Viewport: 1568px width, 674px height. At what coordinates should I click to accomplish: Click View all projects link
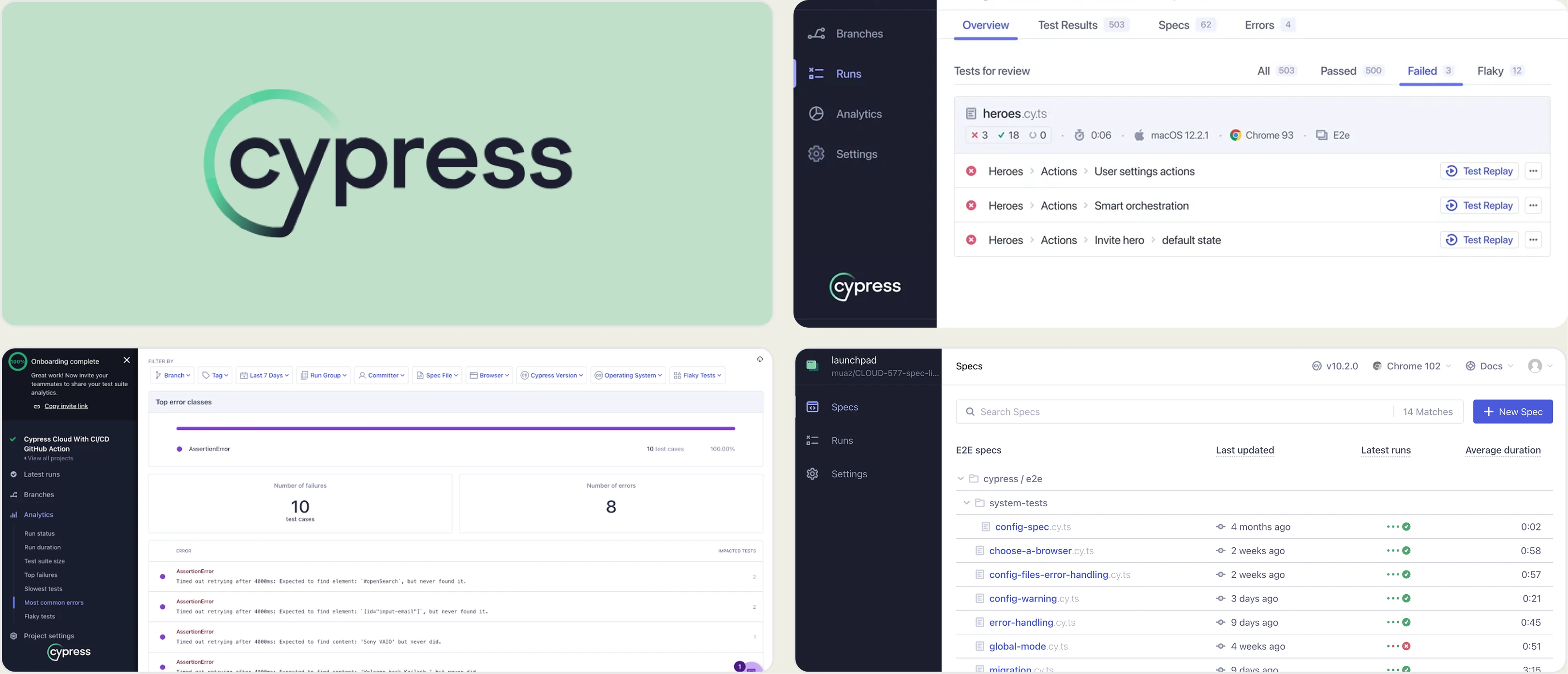(x=49, y=459)
